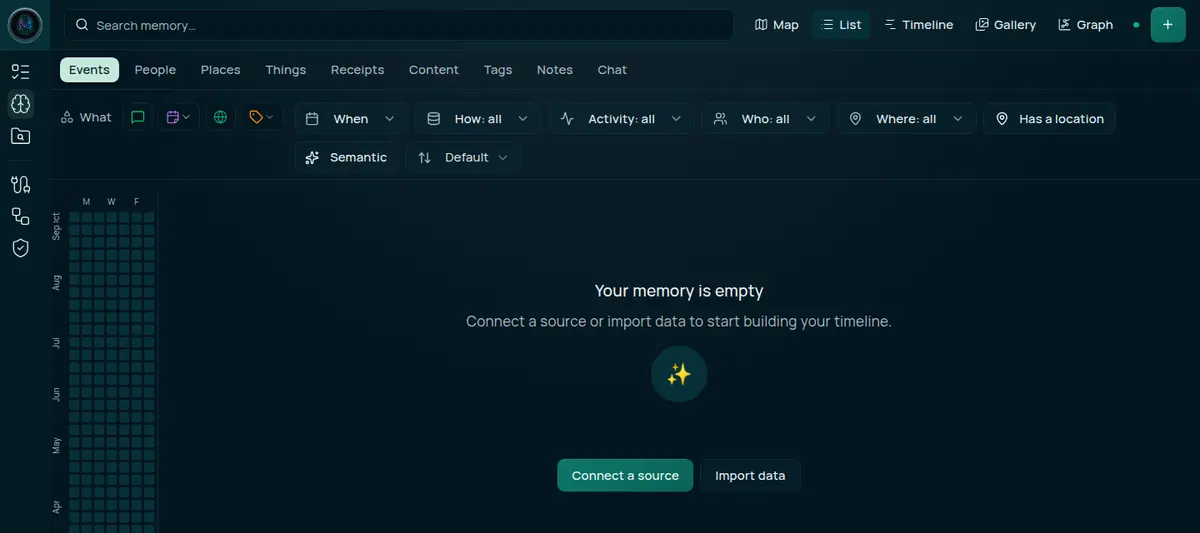The height and width of the screenshot is (533, 1200).
Task: Click the sparkle icon below empty message
Action: coord(679,375)
